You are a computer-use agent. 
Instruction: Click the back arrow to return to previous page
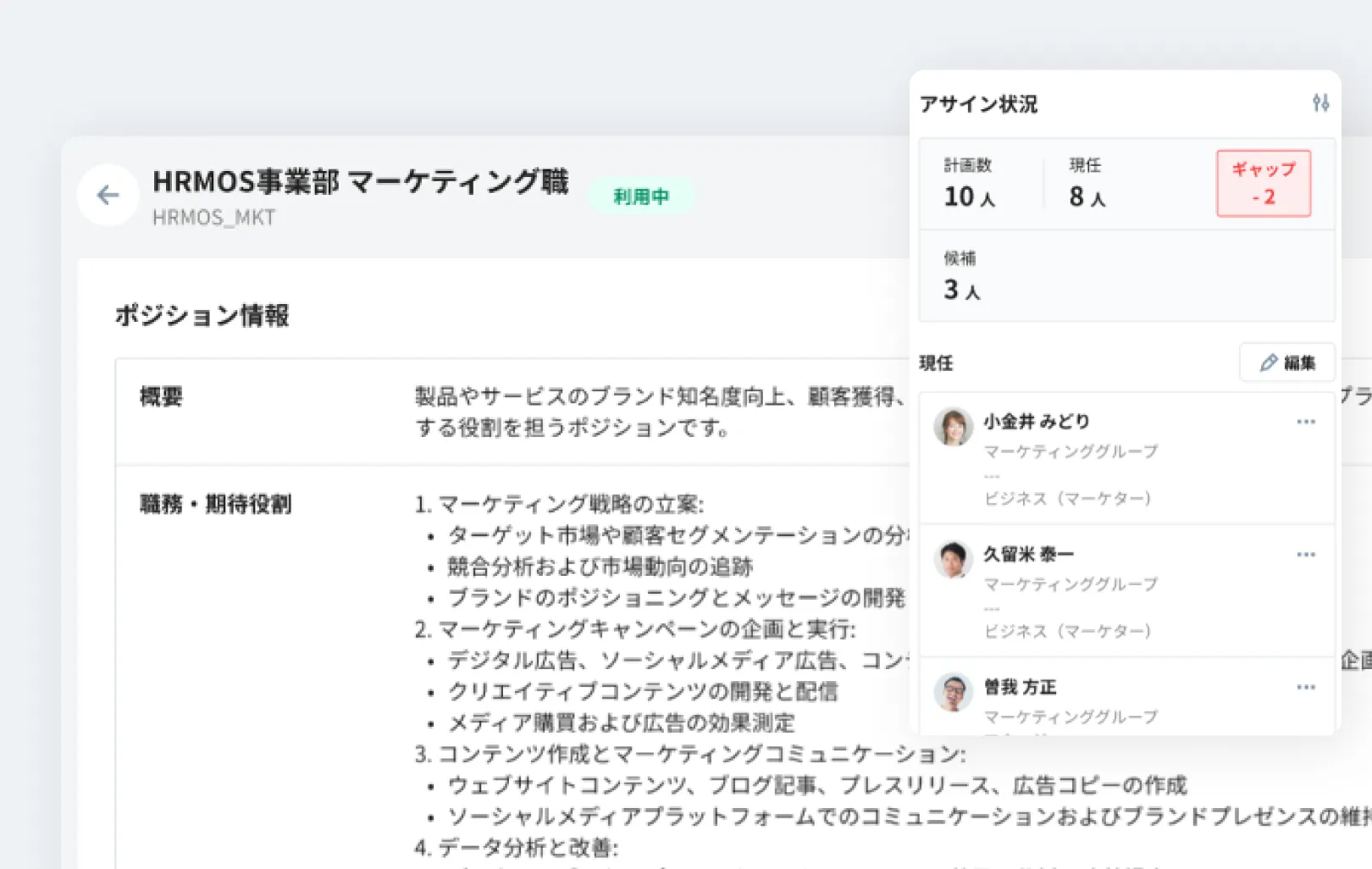tap(108, 195)
